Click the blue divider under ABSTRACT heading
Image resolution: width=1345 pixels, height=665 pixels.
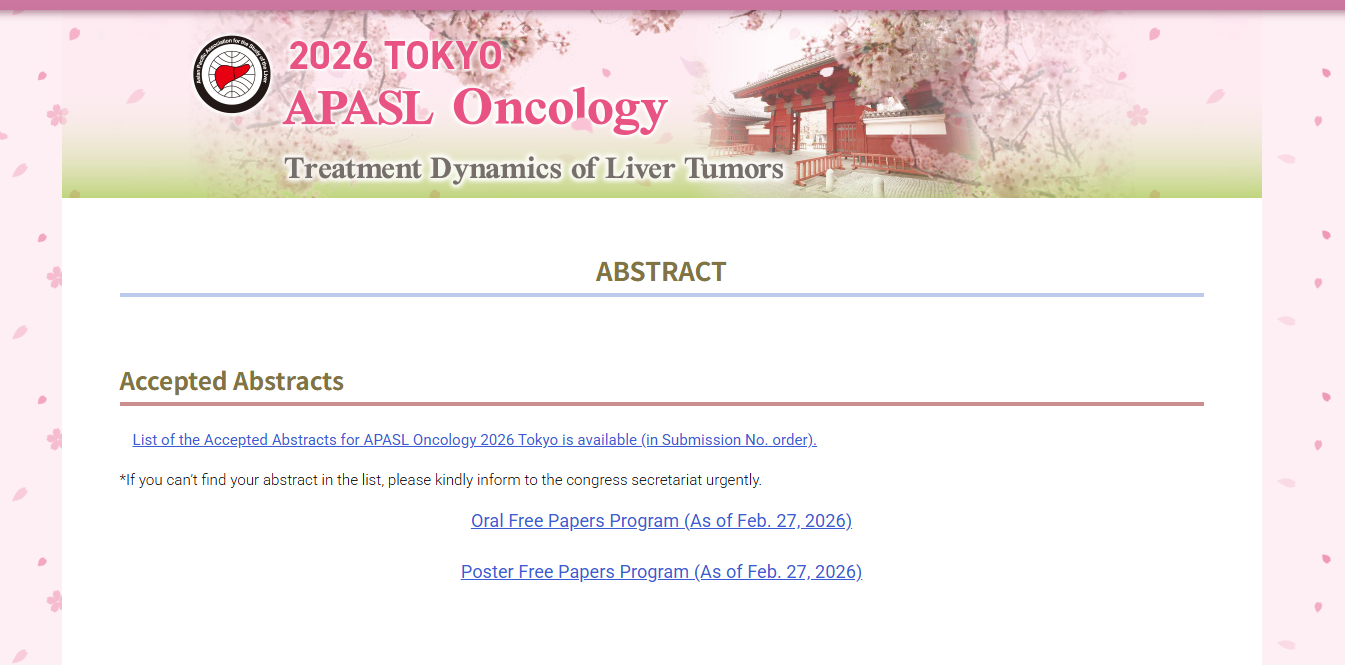(x=661, y=295)
